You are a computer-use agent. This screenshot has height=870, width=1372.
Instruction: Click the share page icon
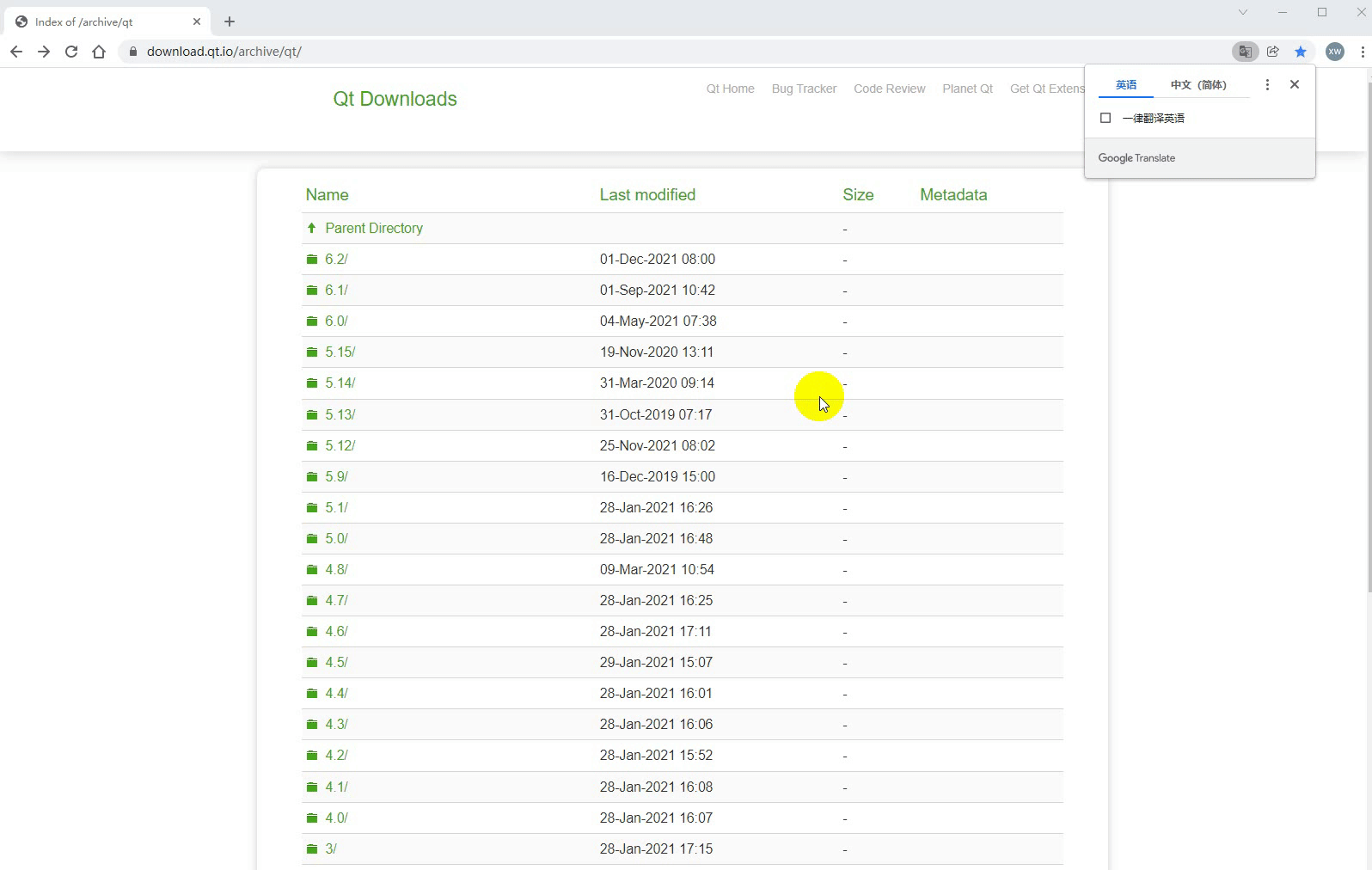(1272, 52)
